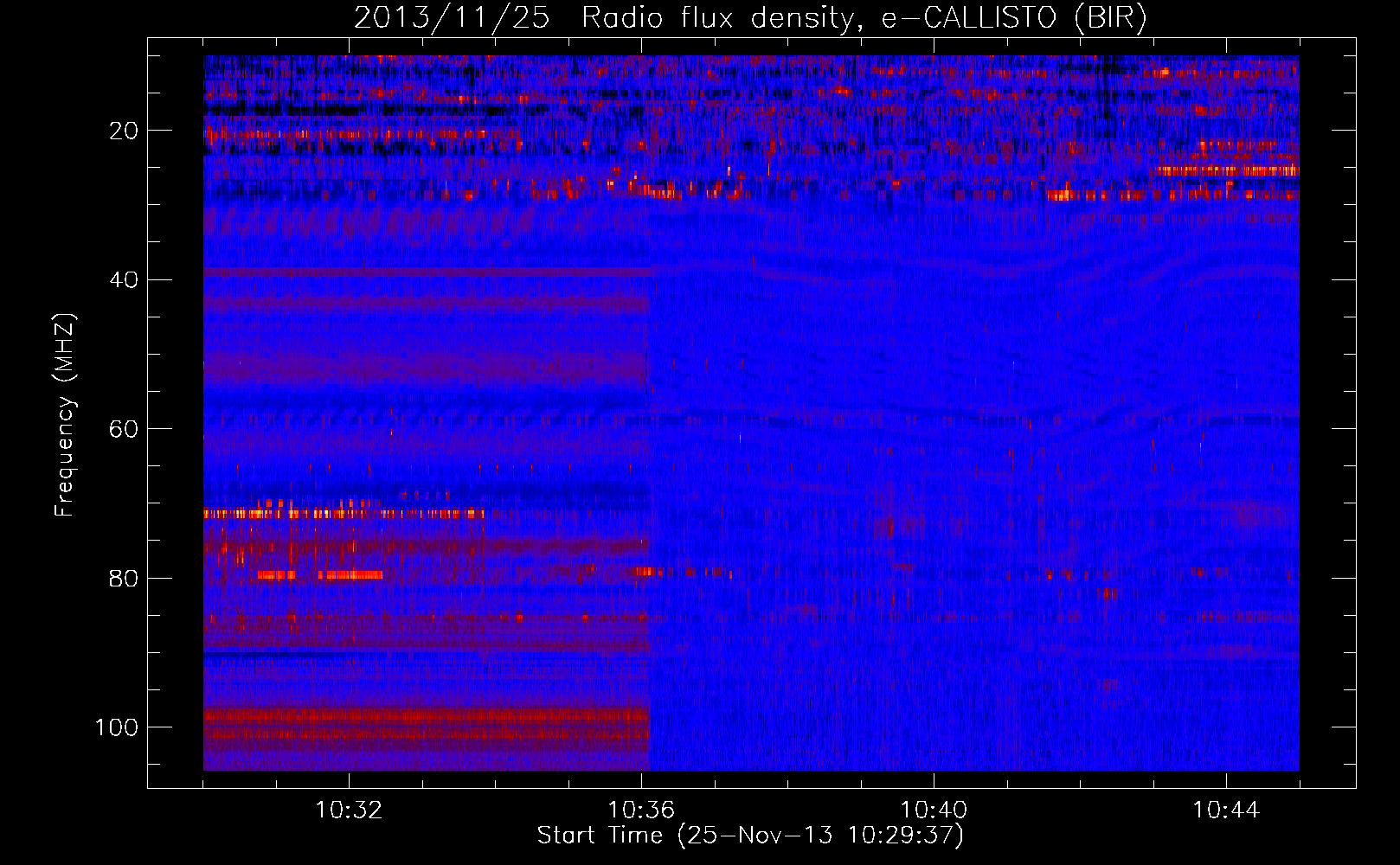Click the 100 frequency tick label
Viewport: 1400px width, 865px height.
pos(117,727)
